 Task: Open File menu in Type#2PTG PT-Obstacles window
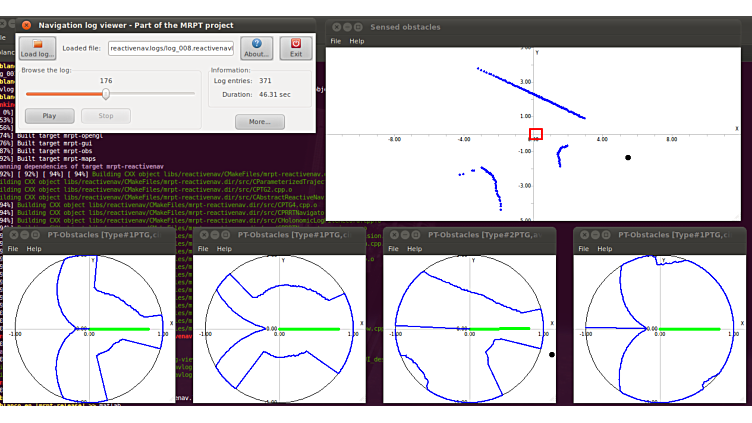click(x=393, y=248)
